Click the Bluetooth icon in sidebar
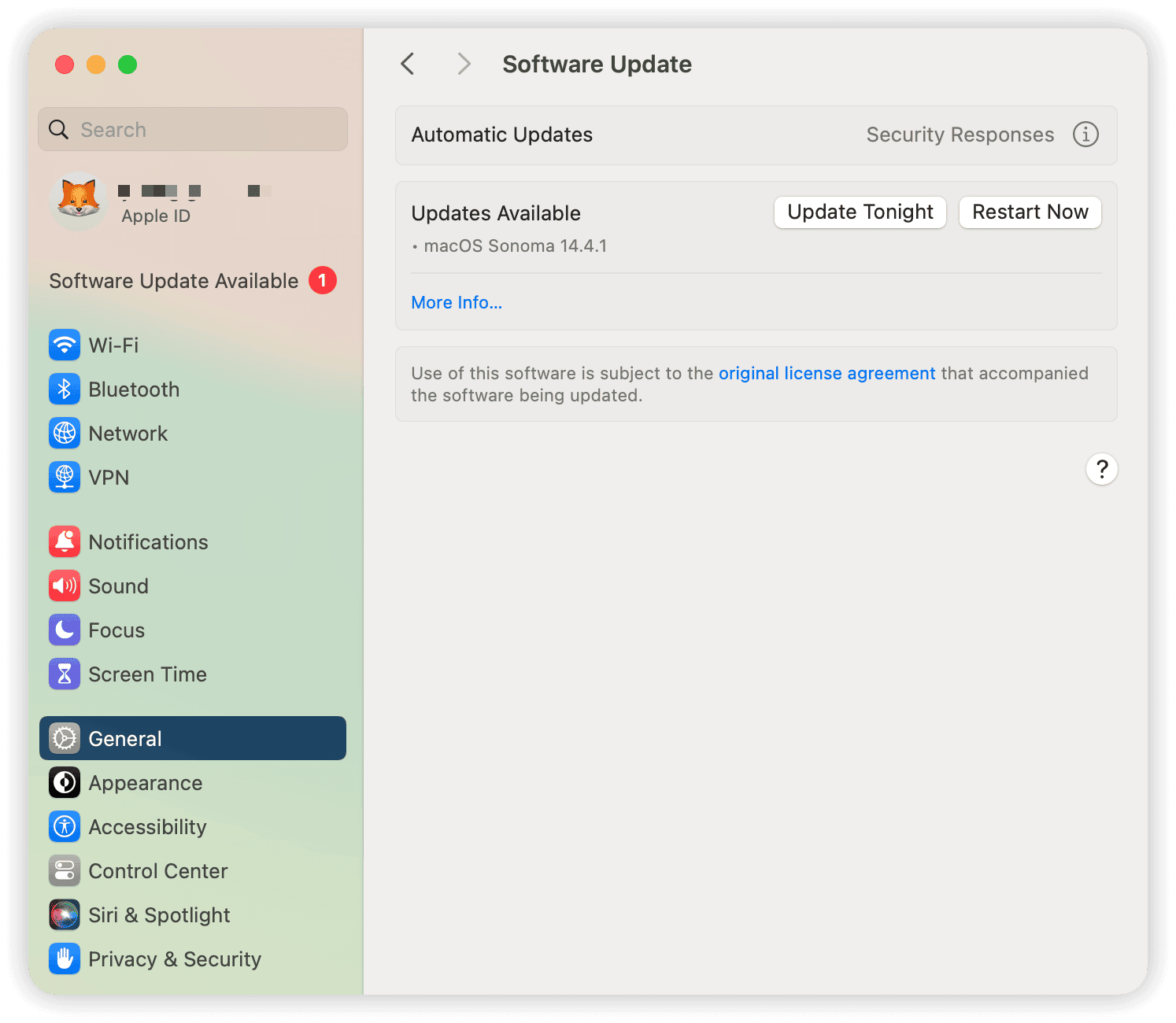This screenshot has height=1023, width=1176. click(x=65, y=389)
